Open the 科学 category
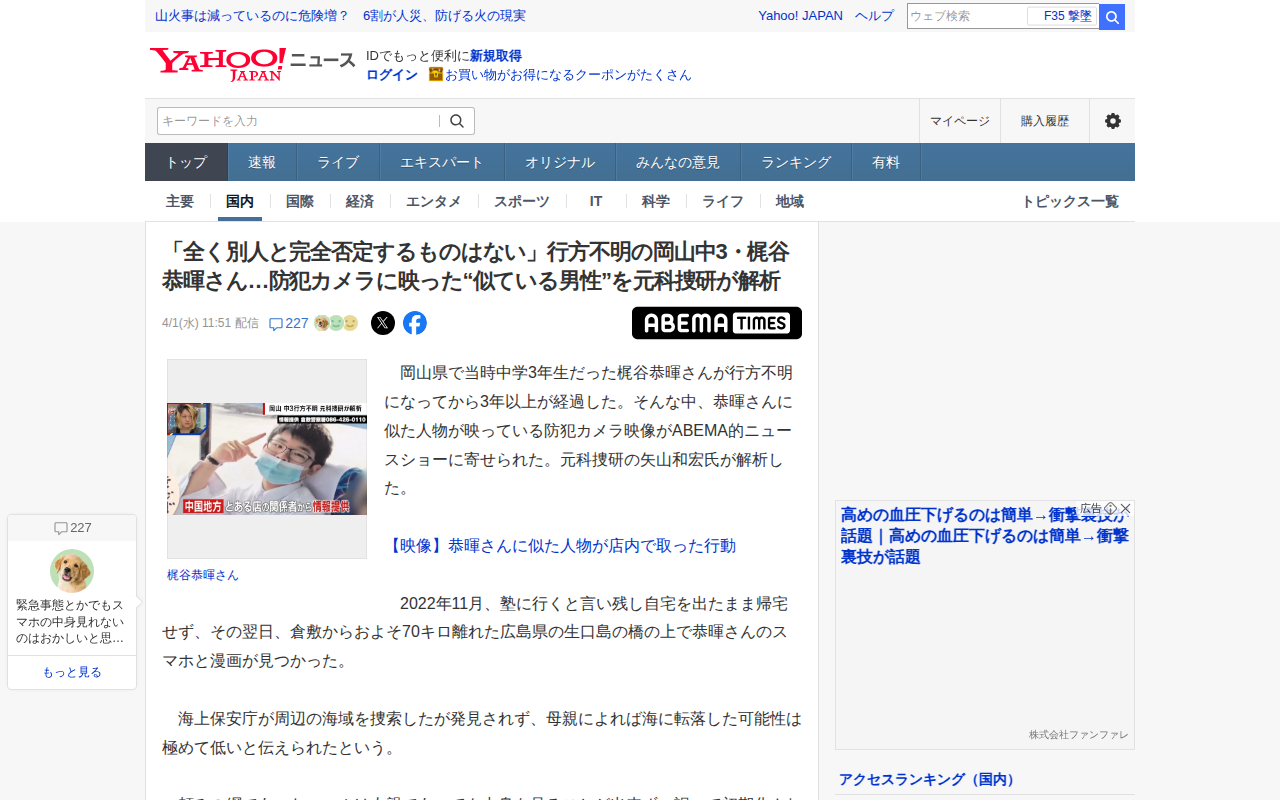This screenshot has width=1280, height=800. pos(656,201)
